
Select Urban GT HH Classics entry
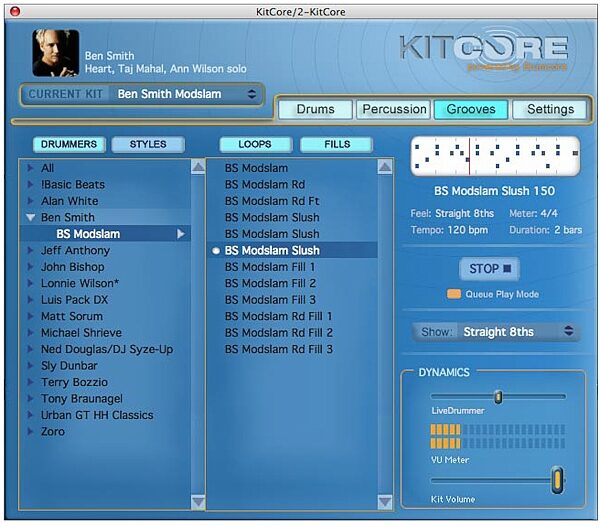click(x=97, y=415)
